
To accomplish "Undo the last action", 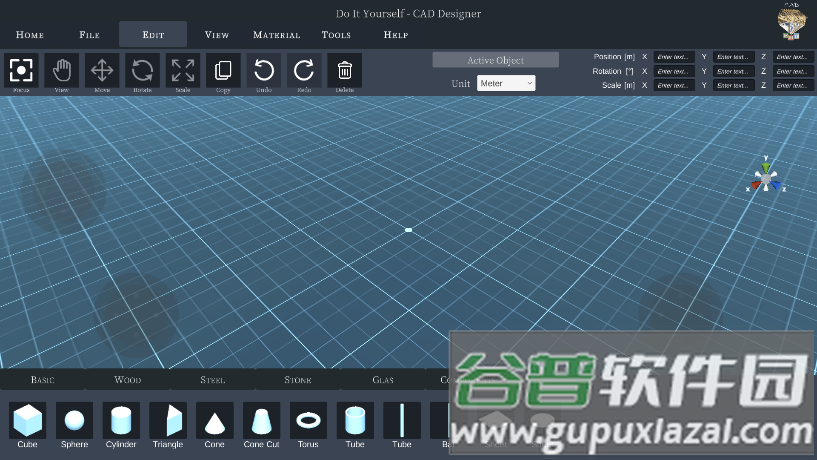I will tap(264, 70).
